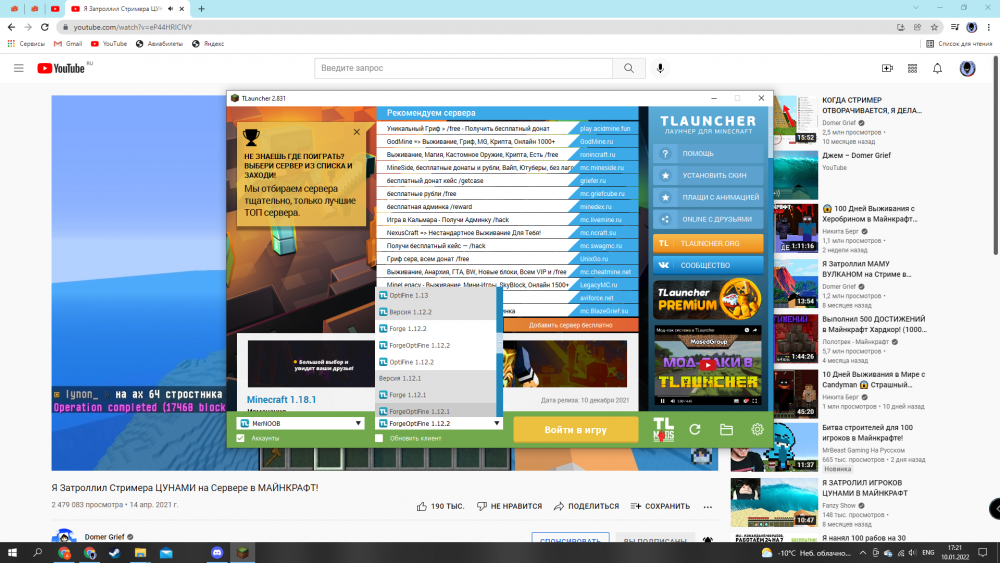Screen dimensions: 1000x563
Task: Start YouTube voice search microphone
Action: click(x=660, y=68)
